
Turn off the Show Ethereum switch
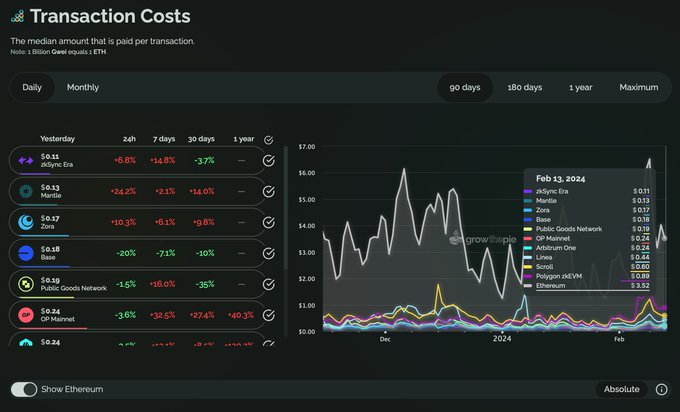pos(24,389)
